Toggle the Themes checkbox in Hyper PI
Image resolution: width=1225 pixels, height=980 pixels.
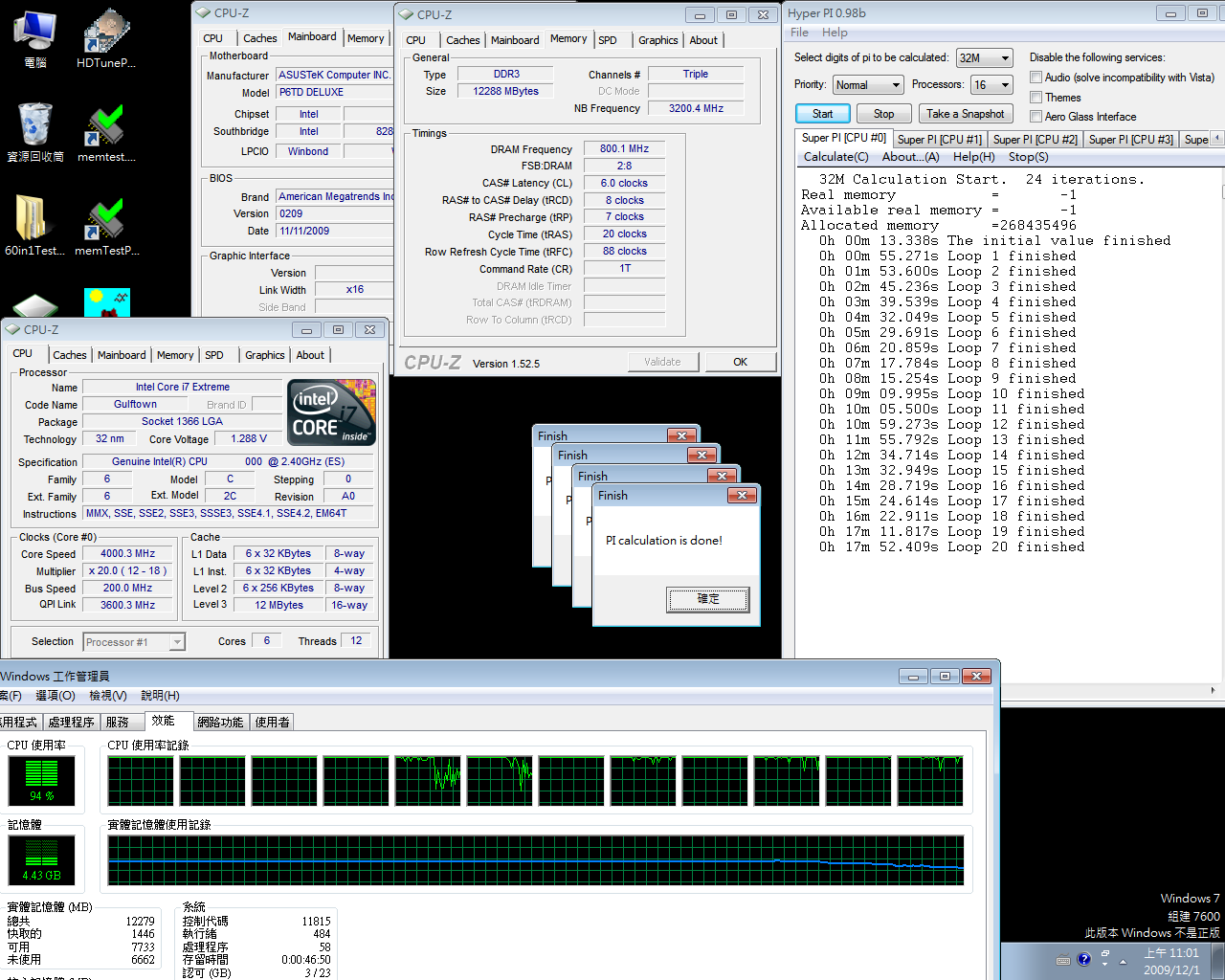[1036, 98]
